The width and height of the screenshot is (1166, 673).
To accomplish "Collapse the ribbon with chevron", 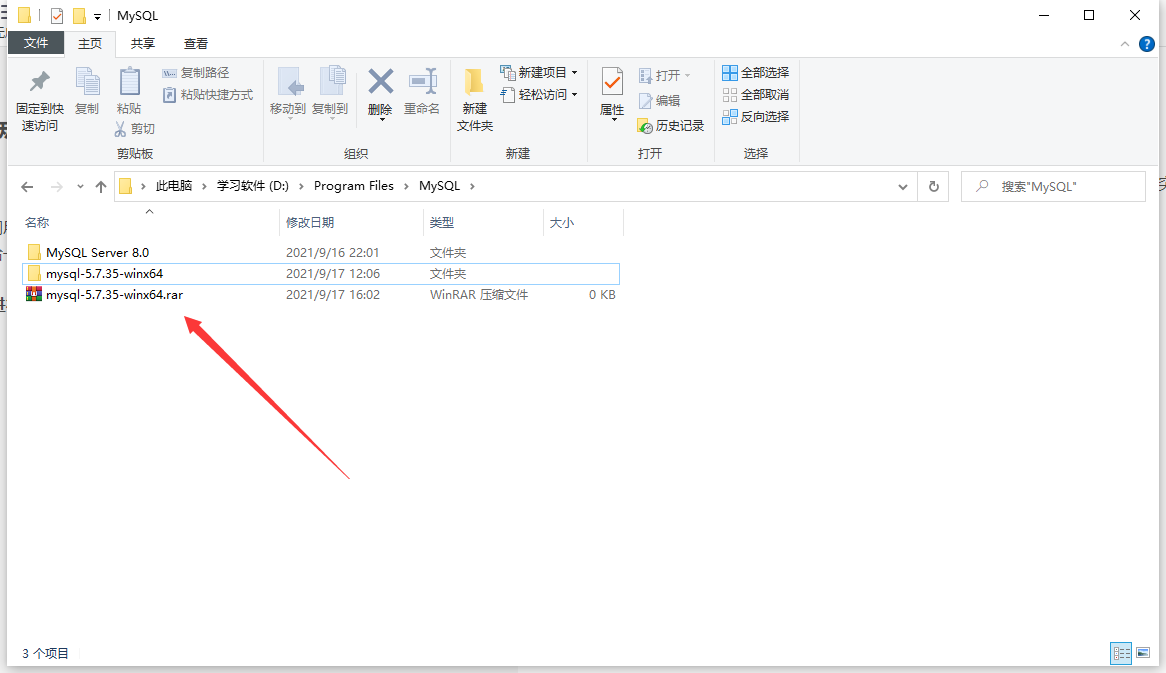I will click(1124, 45).
